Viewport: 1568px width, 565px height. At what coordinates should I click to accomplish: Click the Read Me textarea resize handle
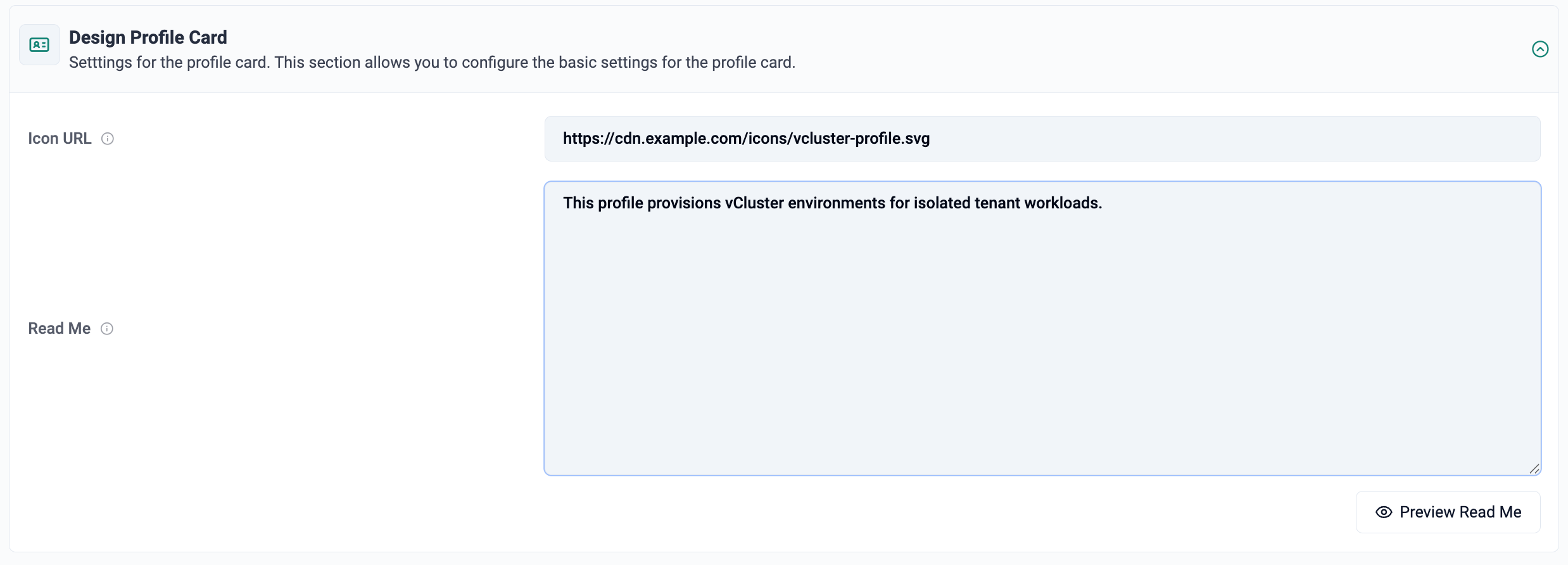pyautogui.click(x=1534, y=469)
